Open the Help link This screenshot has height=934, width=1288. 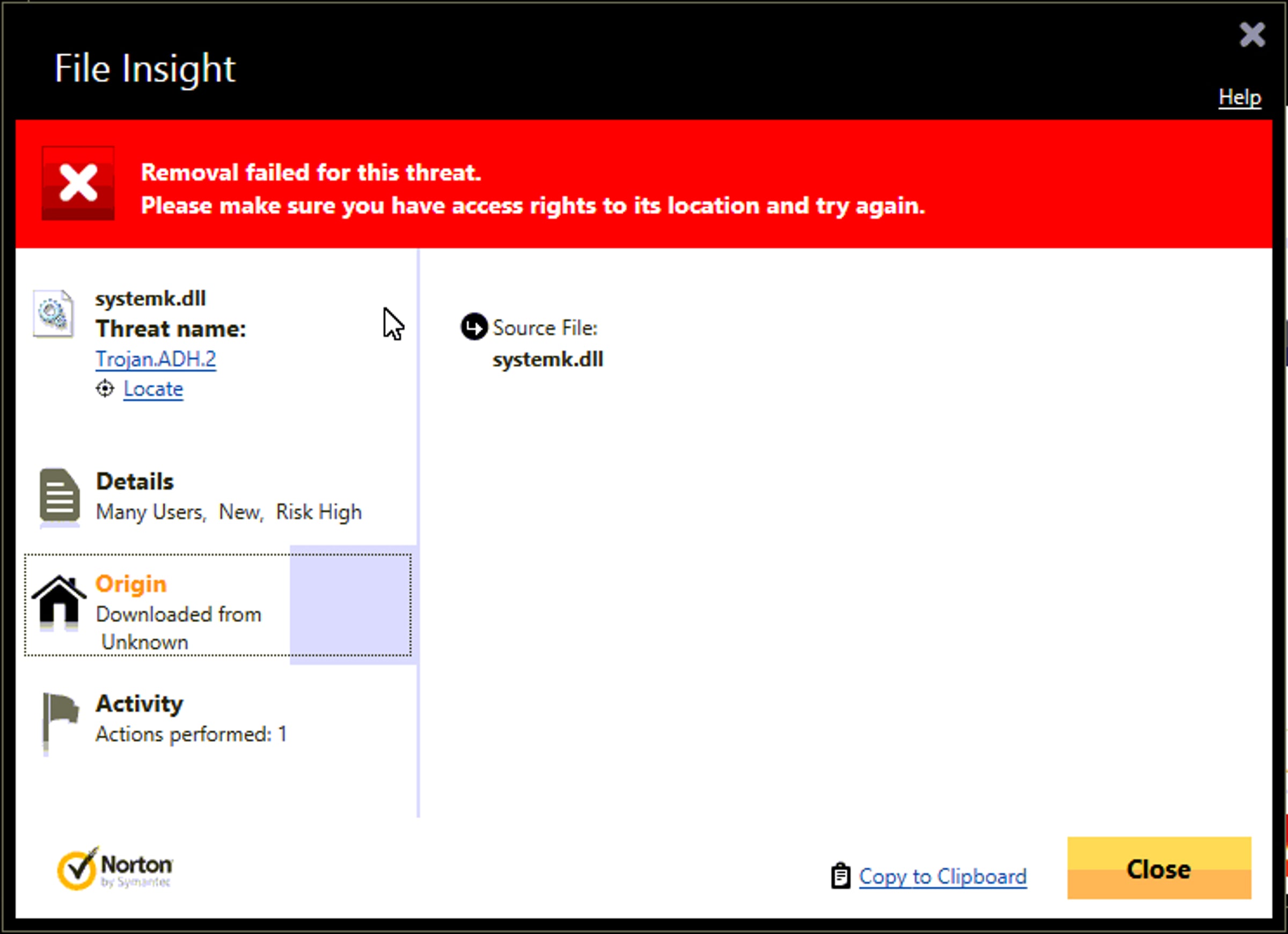point(1239,97)
